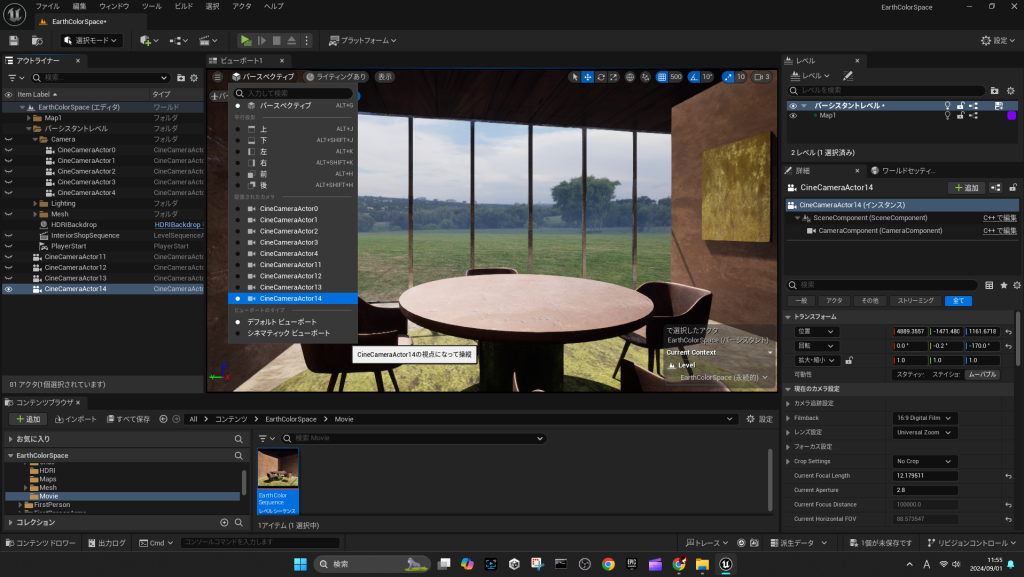Hide the Map1 level using its eye icon
Viewport: 1024px width, 577px height.
pos(793,115)
